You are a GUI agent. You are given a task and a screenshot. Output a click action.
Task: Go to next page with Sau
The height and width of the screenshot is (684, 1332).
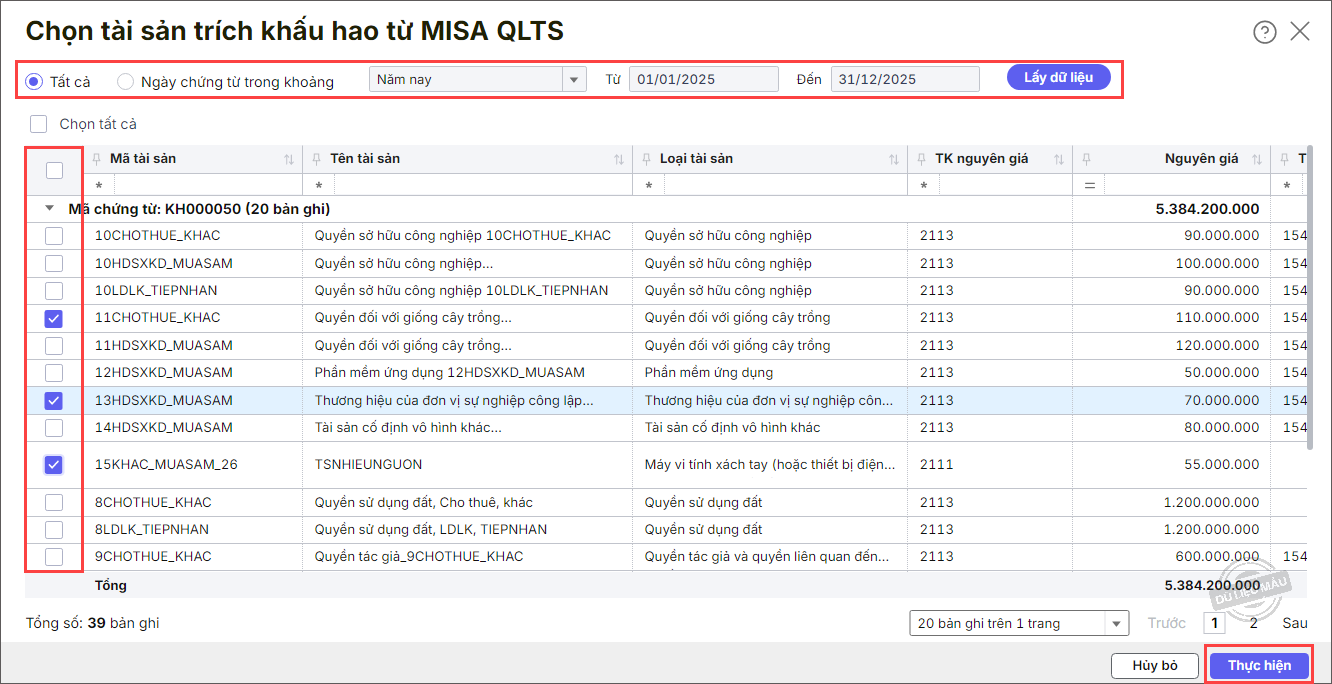[1295, 623]
